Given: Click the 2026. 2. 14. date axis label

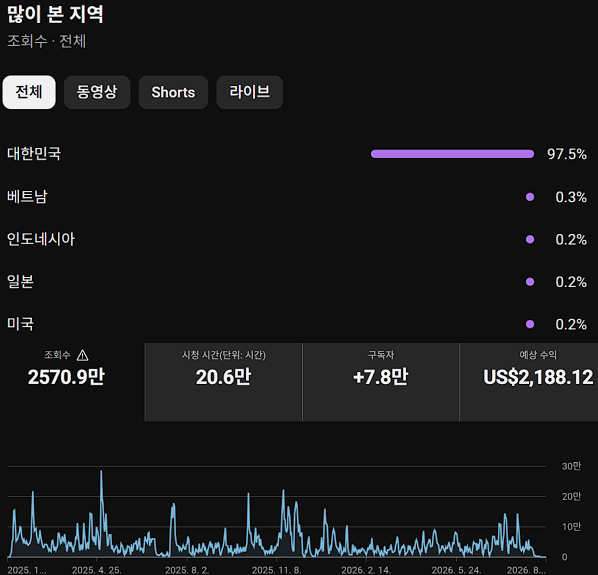Looking at the screenshot, I should click(x=365, y=570).
